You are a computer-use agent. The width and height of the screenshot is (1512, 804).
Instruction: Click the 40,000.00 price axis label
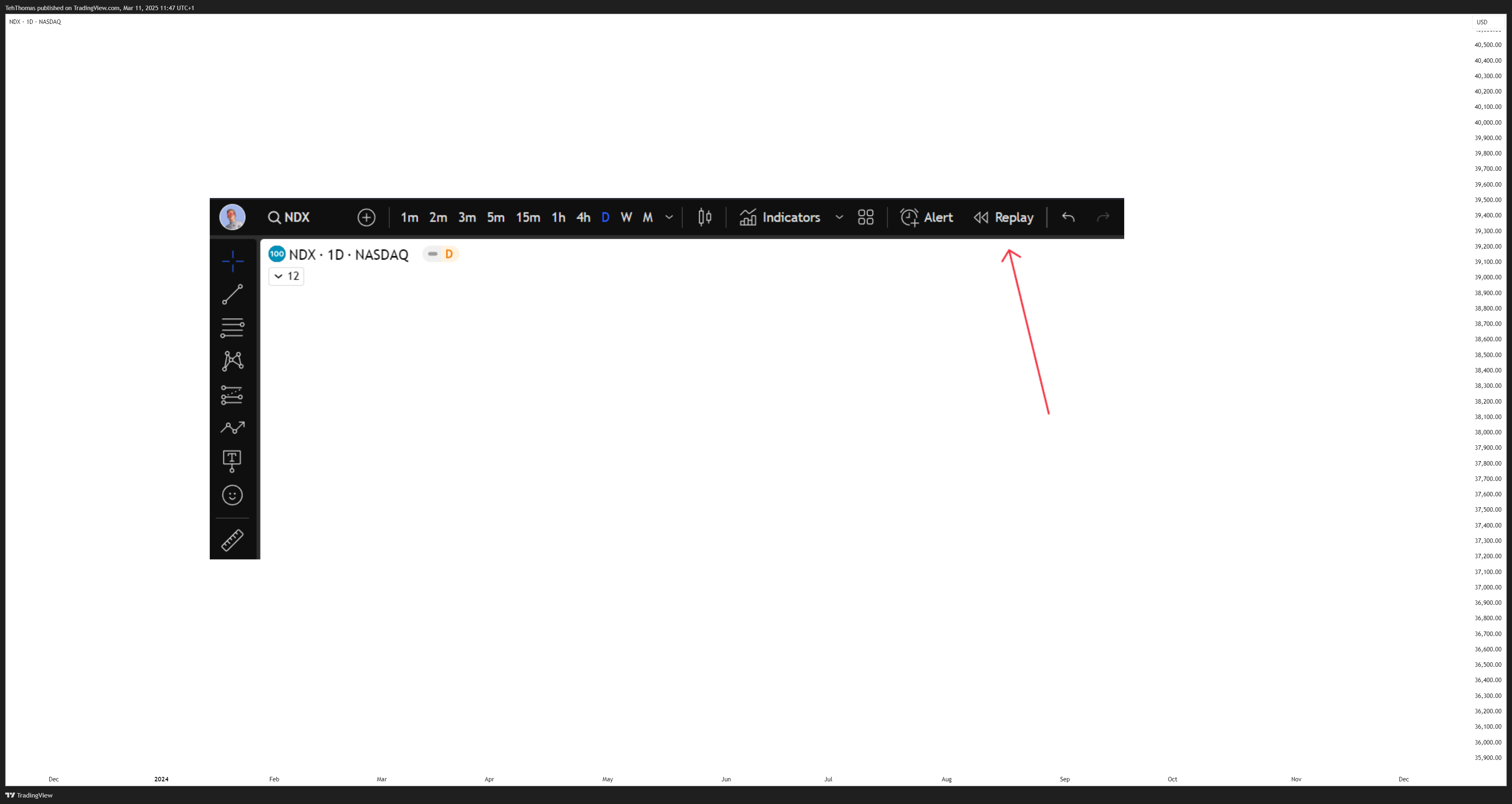(x=1488, y=123)
